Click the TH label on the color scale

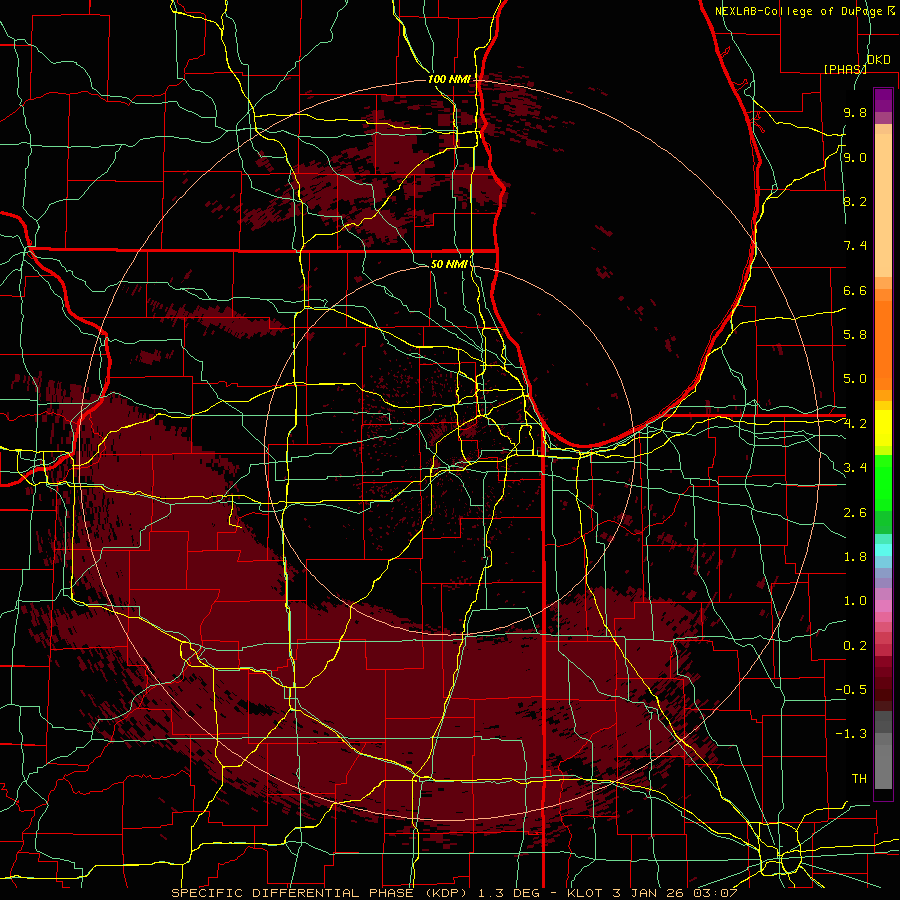[x=859, y=779]
